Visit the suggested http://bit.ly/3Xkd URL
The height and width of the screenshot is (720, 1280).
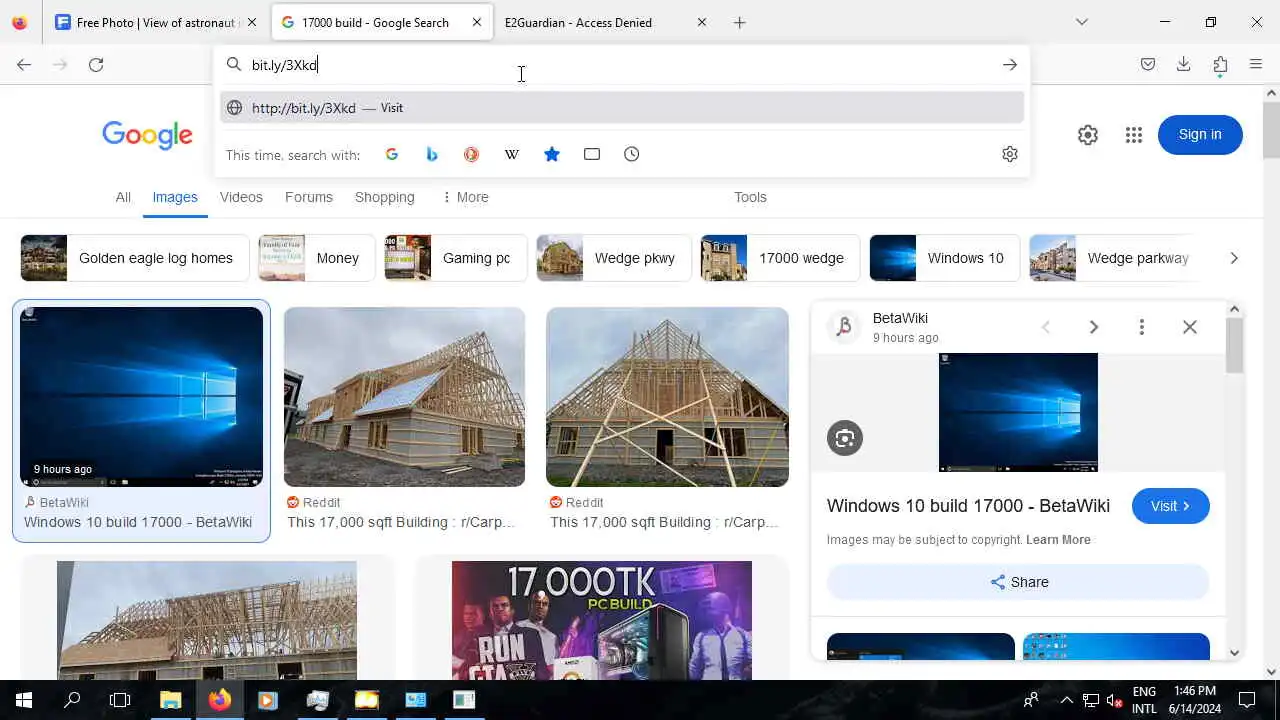(x=622, y=108)
